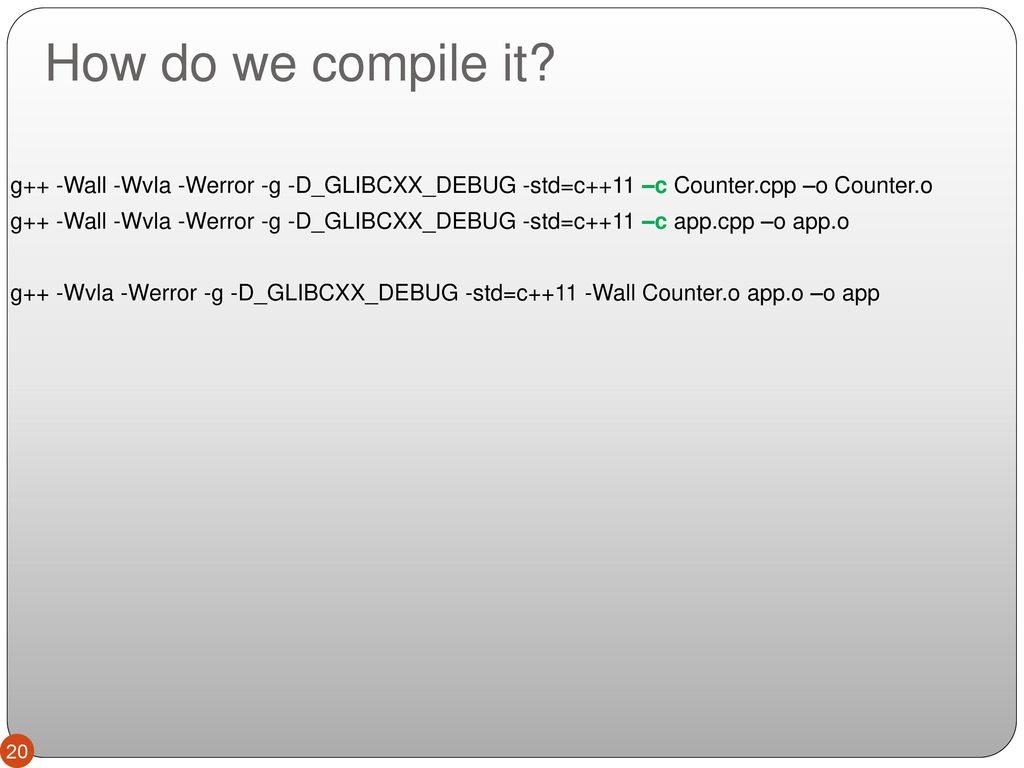Select Counter.cpp in the first command

(735, 187)
